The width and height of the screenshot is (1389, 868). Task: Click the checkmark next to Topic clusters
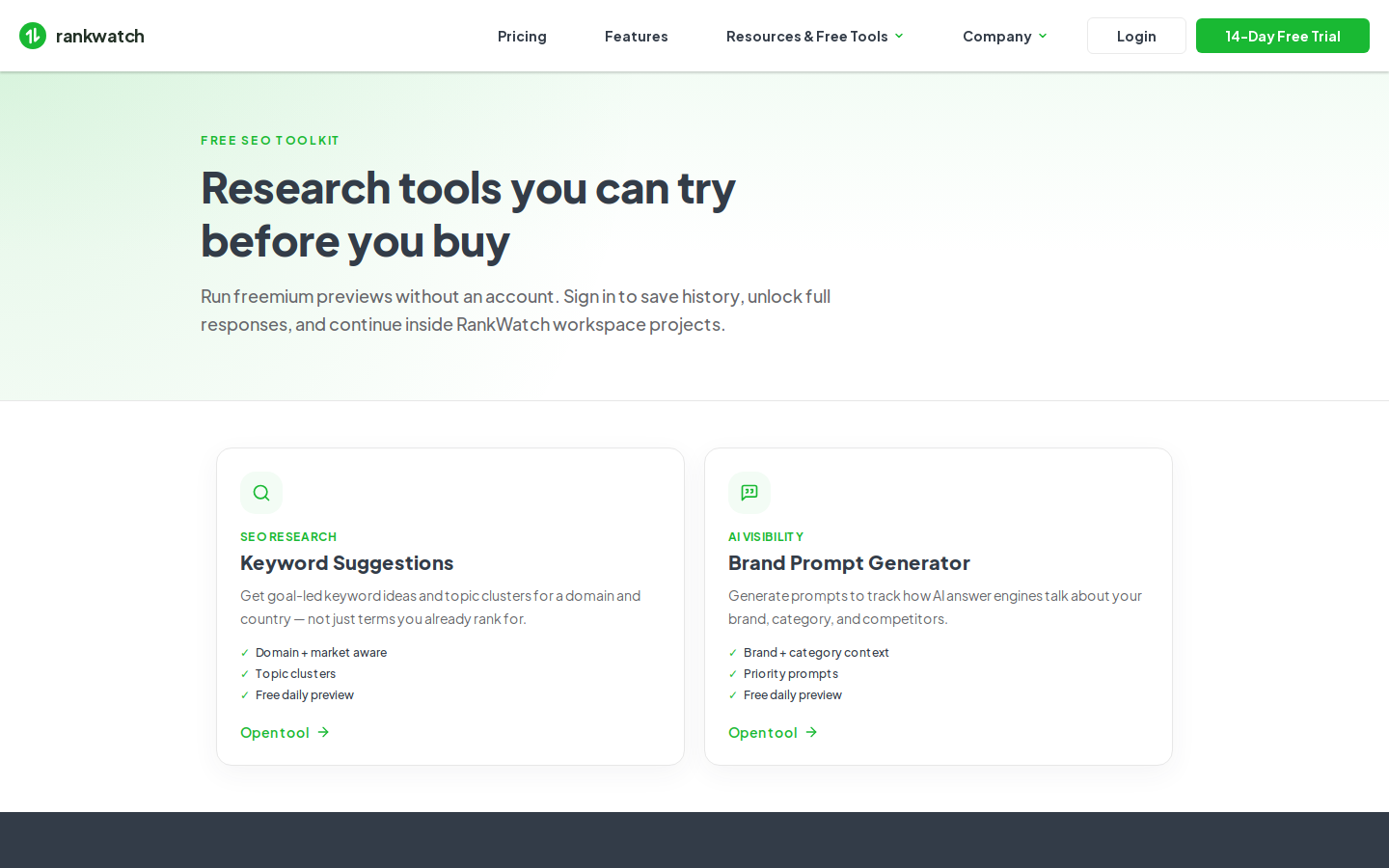click(x=245, y=674)
